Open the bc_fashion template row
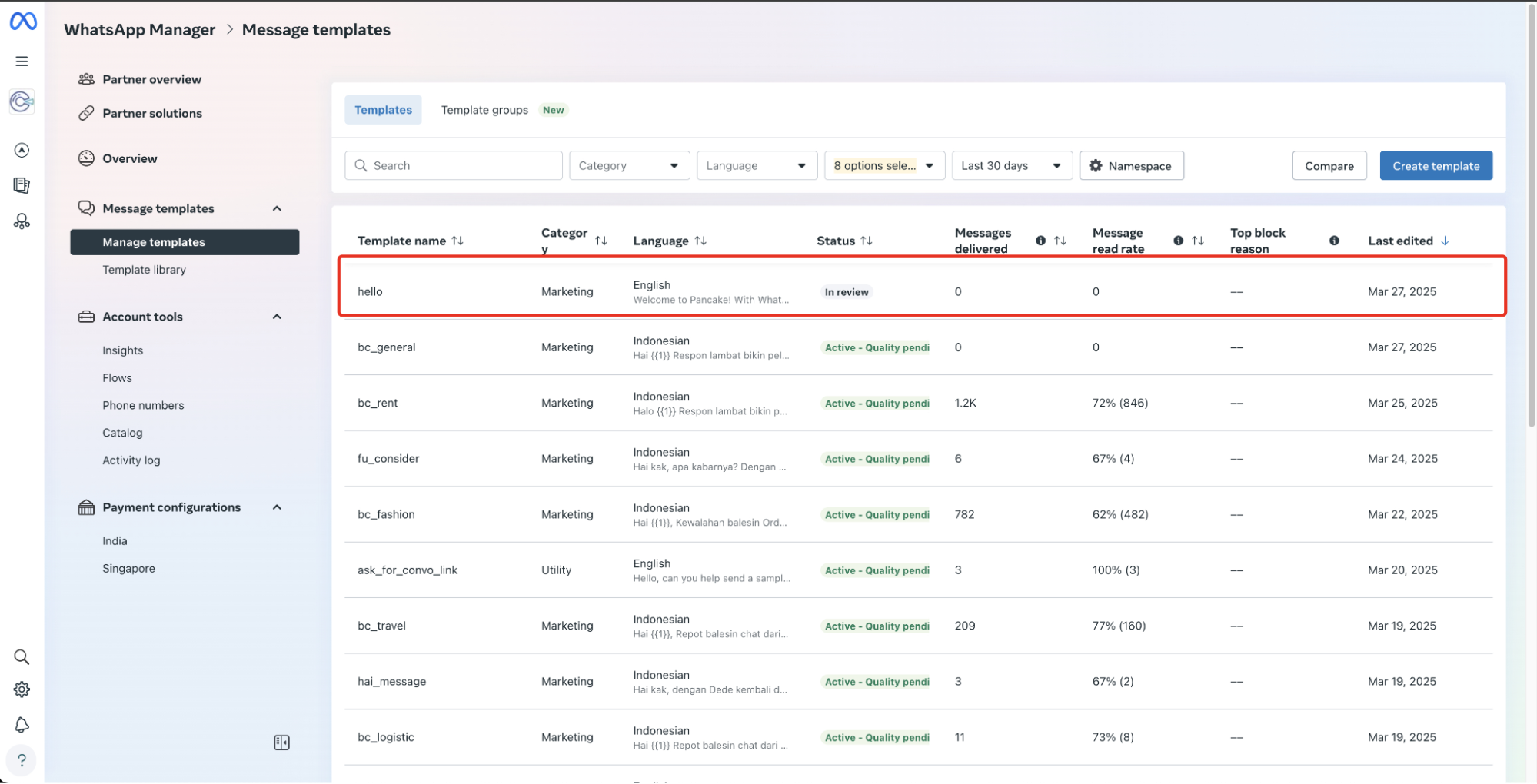This screenshot has height=784, width=1537. (x=919, y=514)
